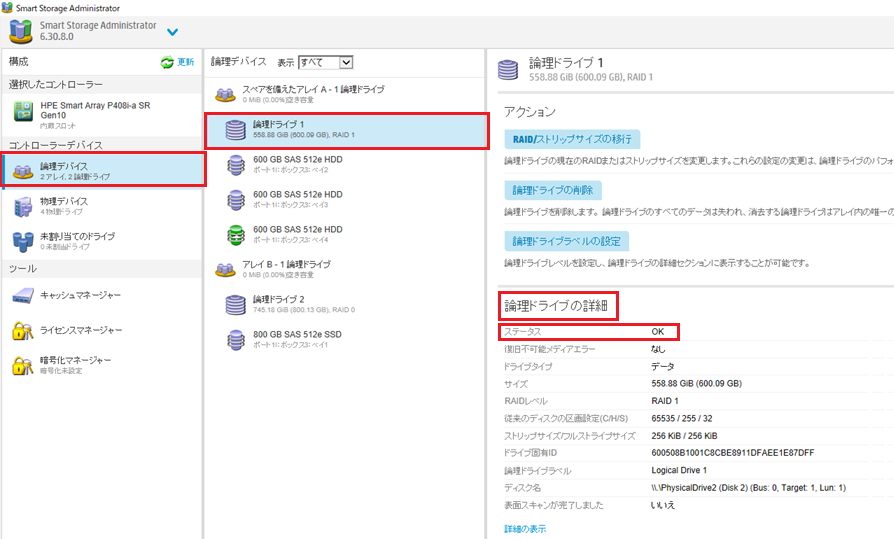Click the 物理デバイス sidebar icon
The image size is (894, 539).
point(23,206)
